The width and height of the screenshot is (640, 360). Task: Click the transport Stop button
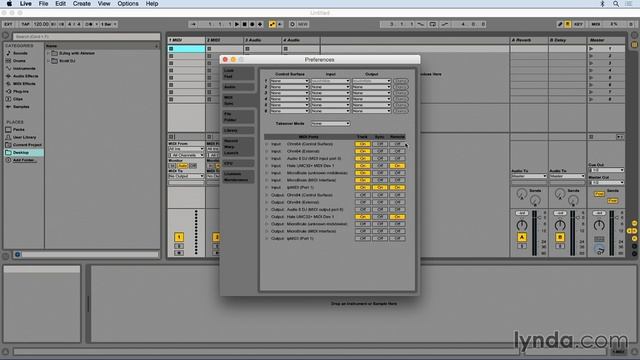[x=244, y=24]
